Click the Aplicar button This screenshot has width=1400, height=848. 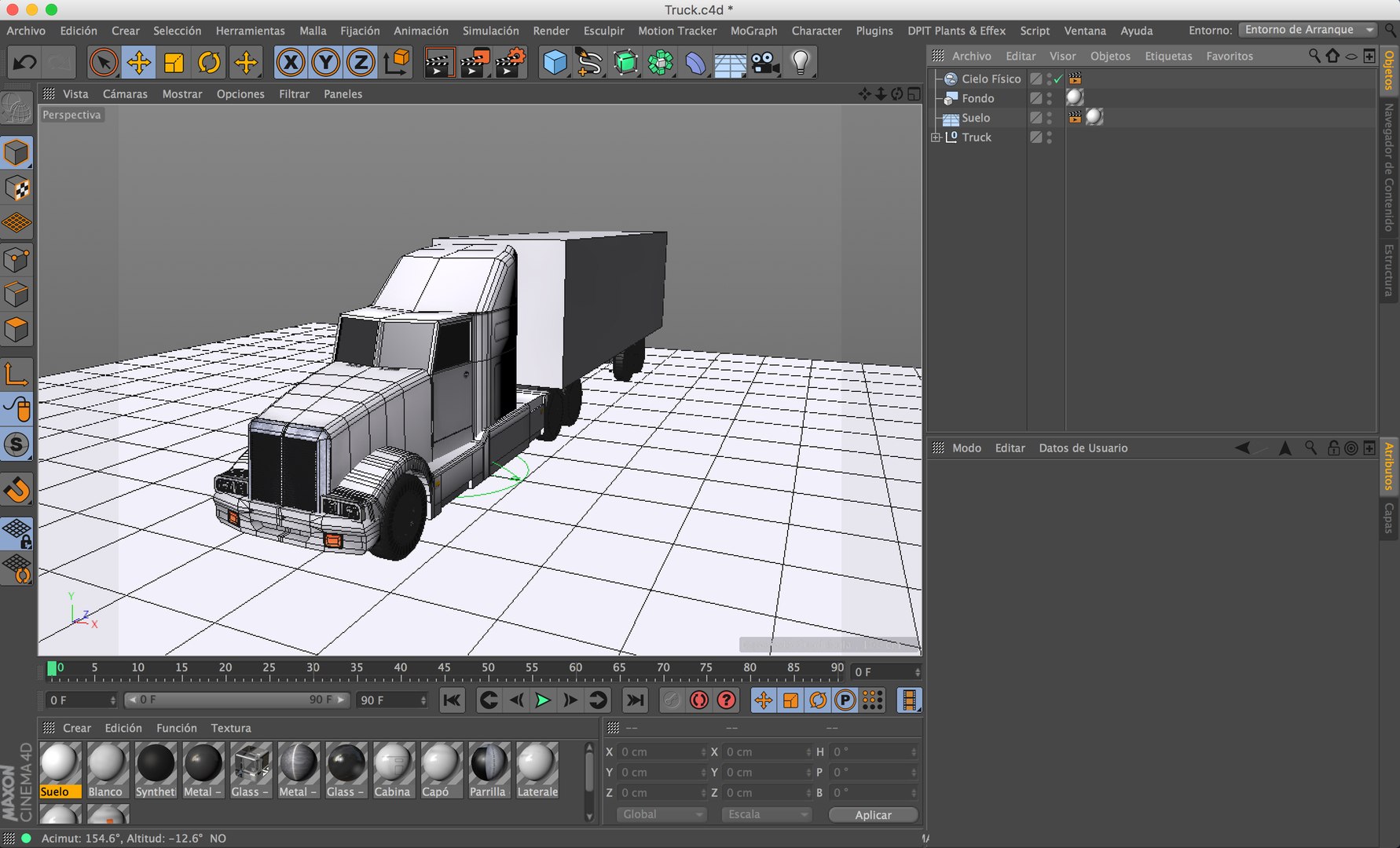click(873, 815)
